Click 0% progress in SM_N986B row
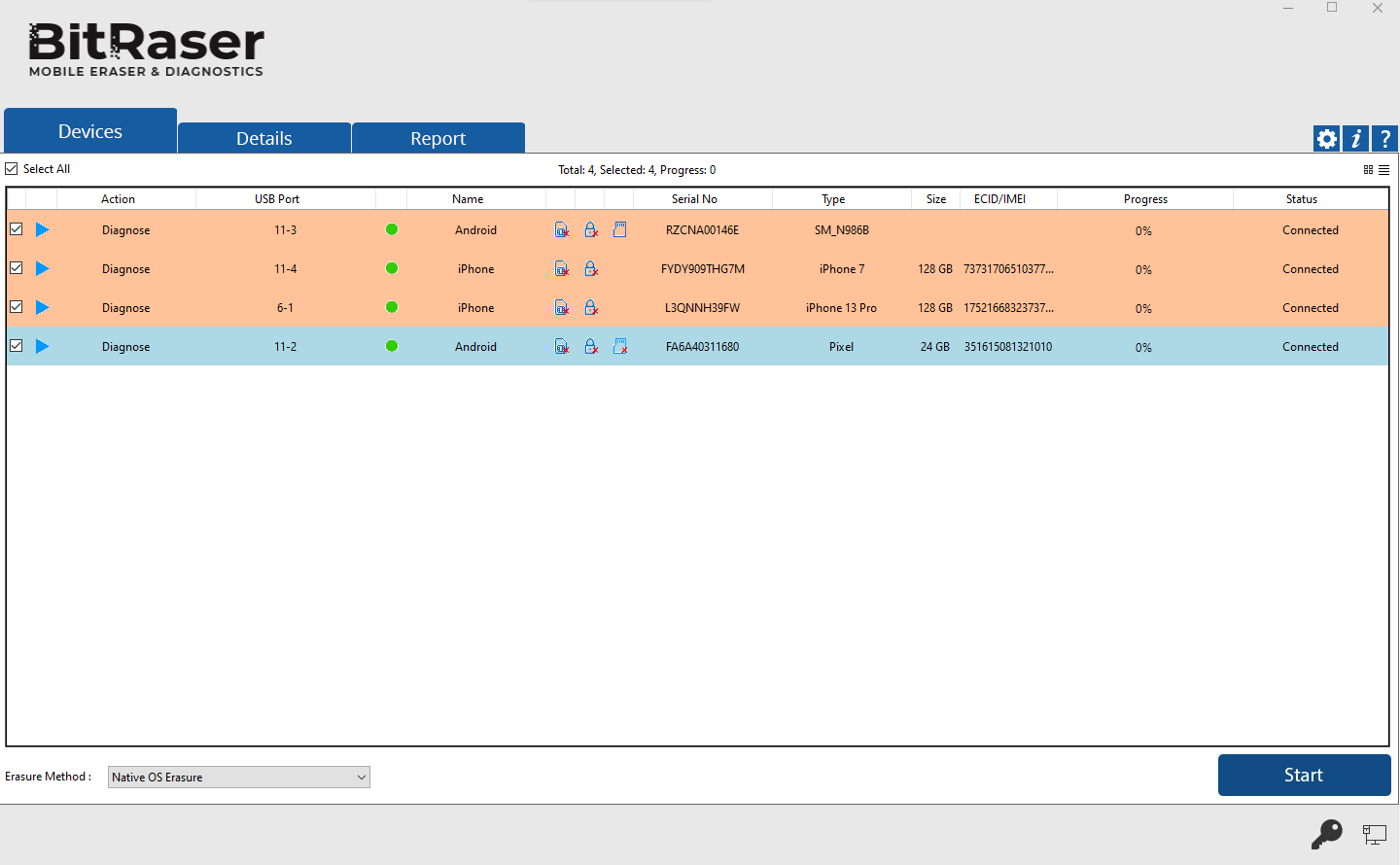Screen dimensions: 1400x865 [x=1143, y=231]
